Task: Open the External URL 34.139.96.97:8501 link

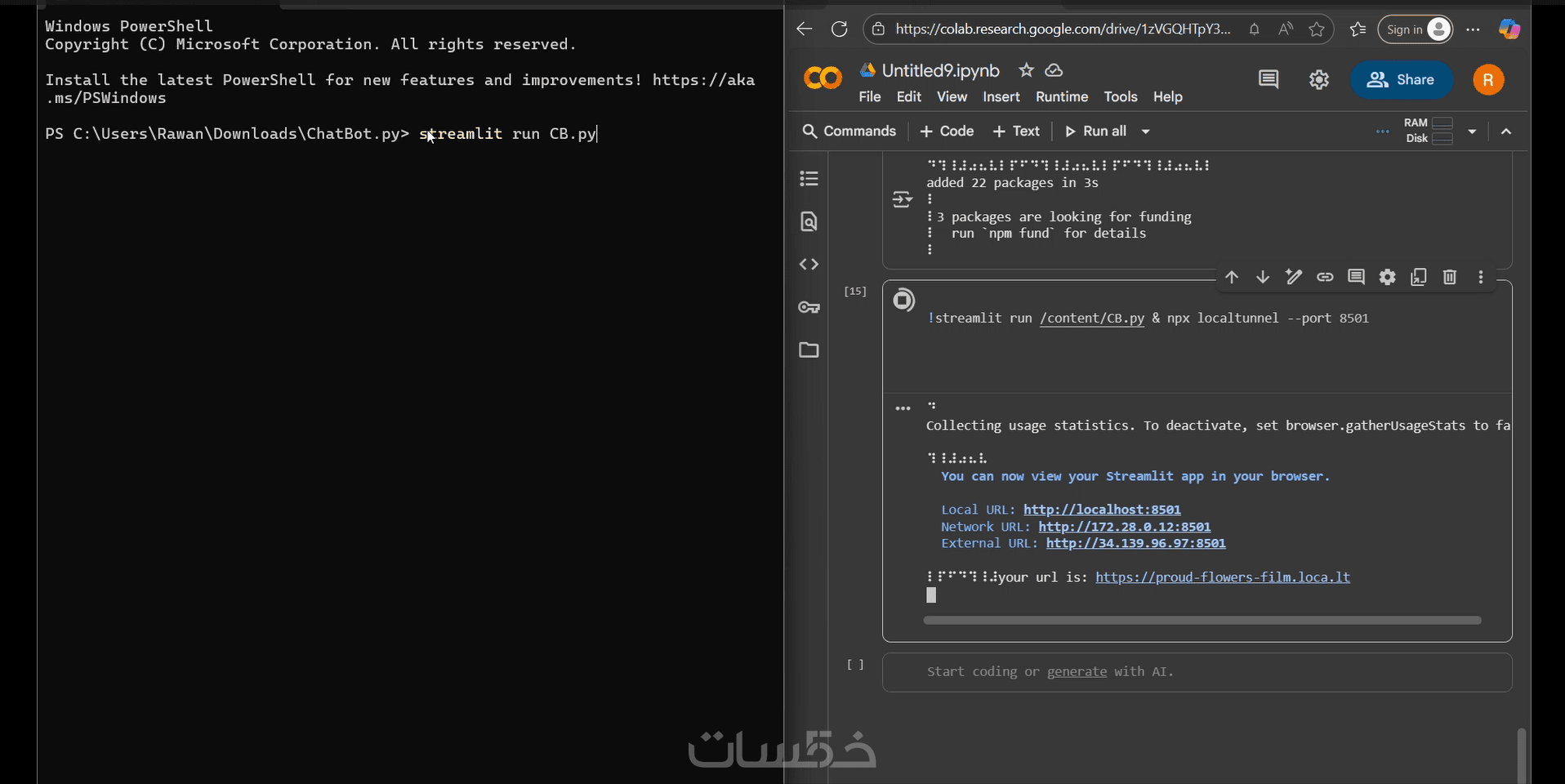Action: [x=1136, y=543]
